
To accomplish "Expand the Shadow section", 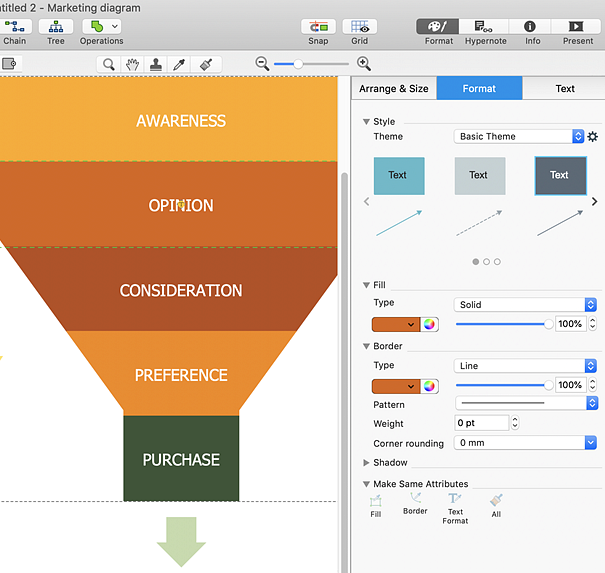I will coord(367,463).
